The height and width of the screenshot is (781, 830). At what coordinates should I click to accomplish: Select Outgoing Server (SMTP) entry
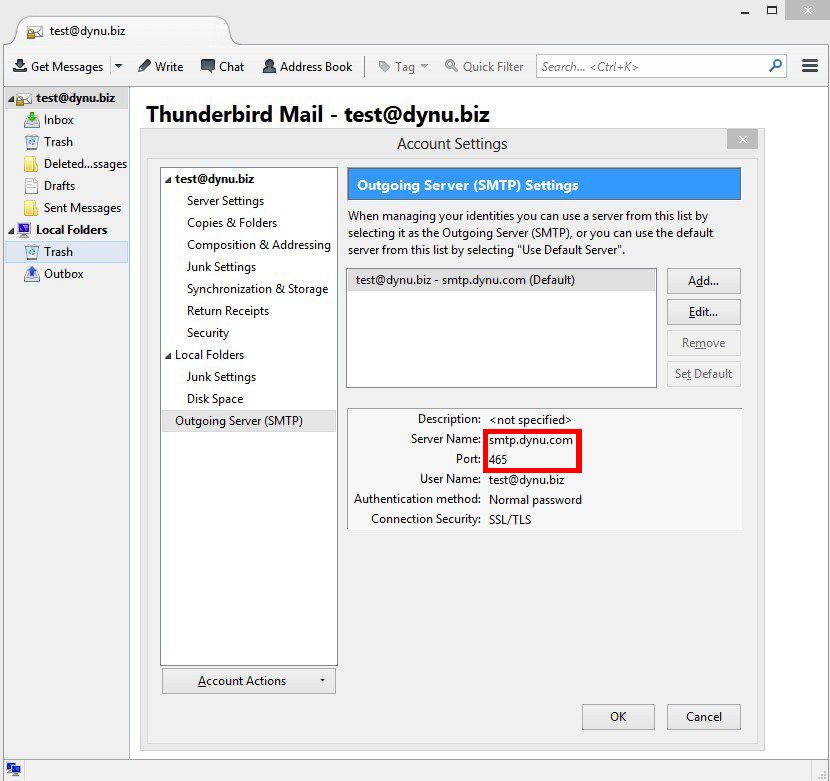coord(249,421)
